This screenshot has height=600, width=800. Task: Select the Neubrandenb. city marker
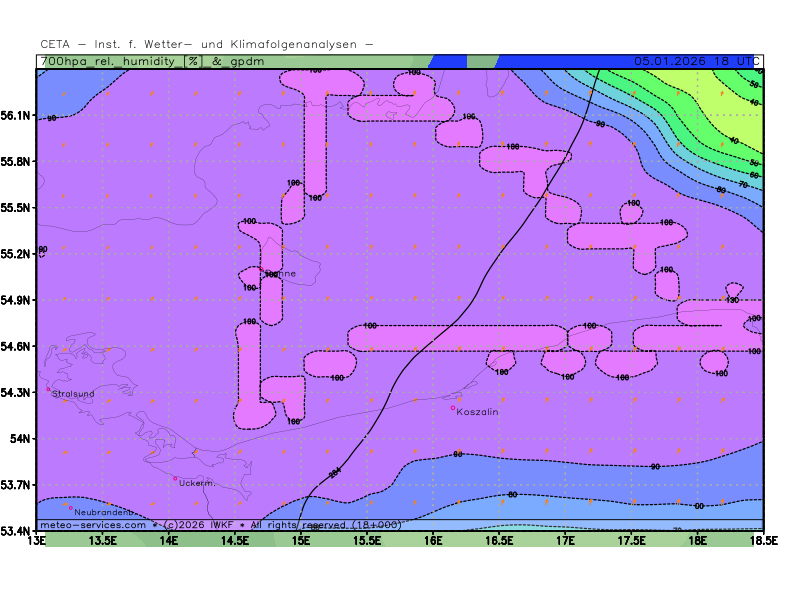[x=71, y=508]
